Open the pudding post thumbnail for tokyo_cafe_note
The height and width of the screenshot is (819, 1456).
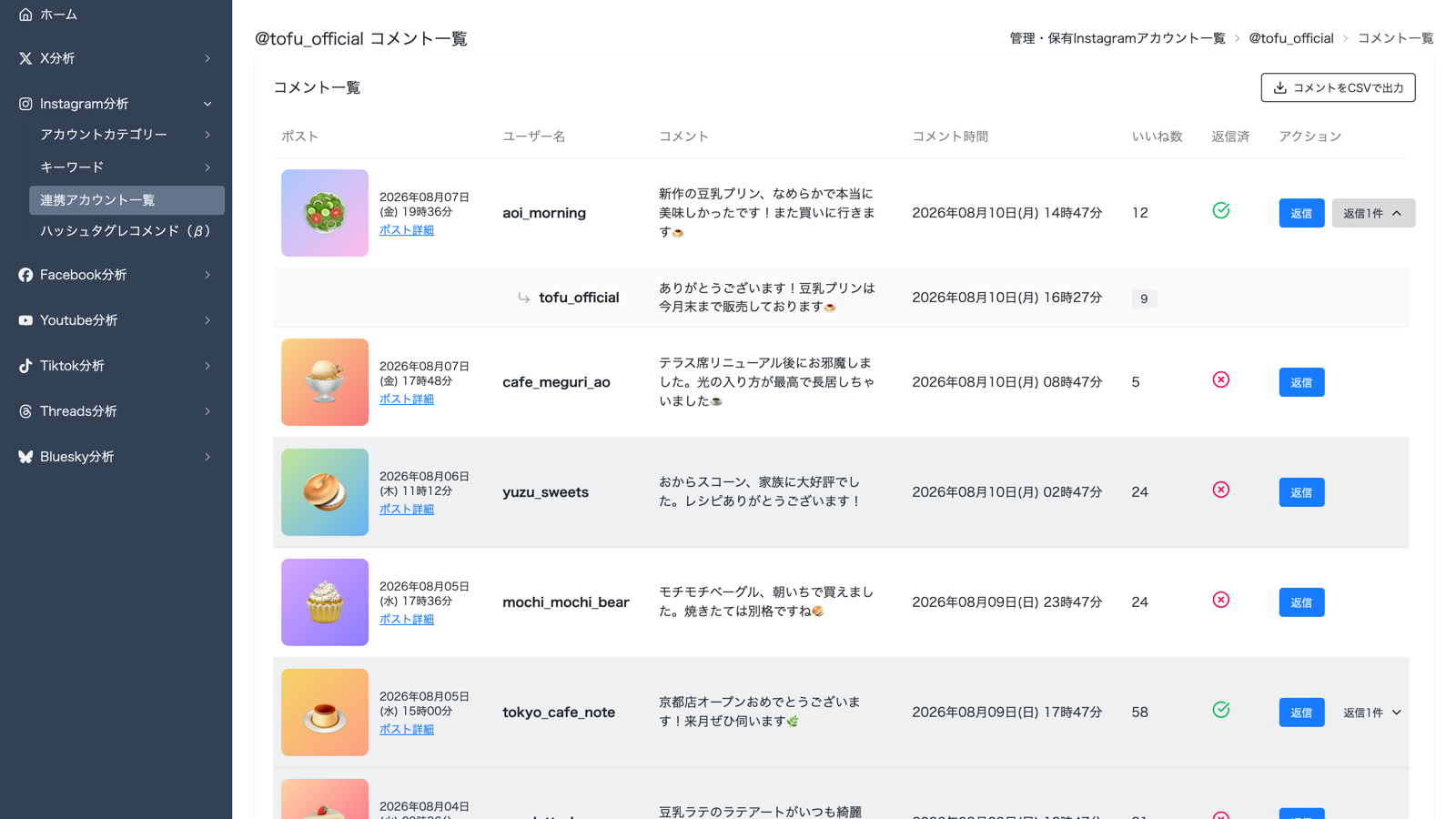point(325,713)
